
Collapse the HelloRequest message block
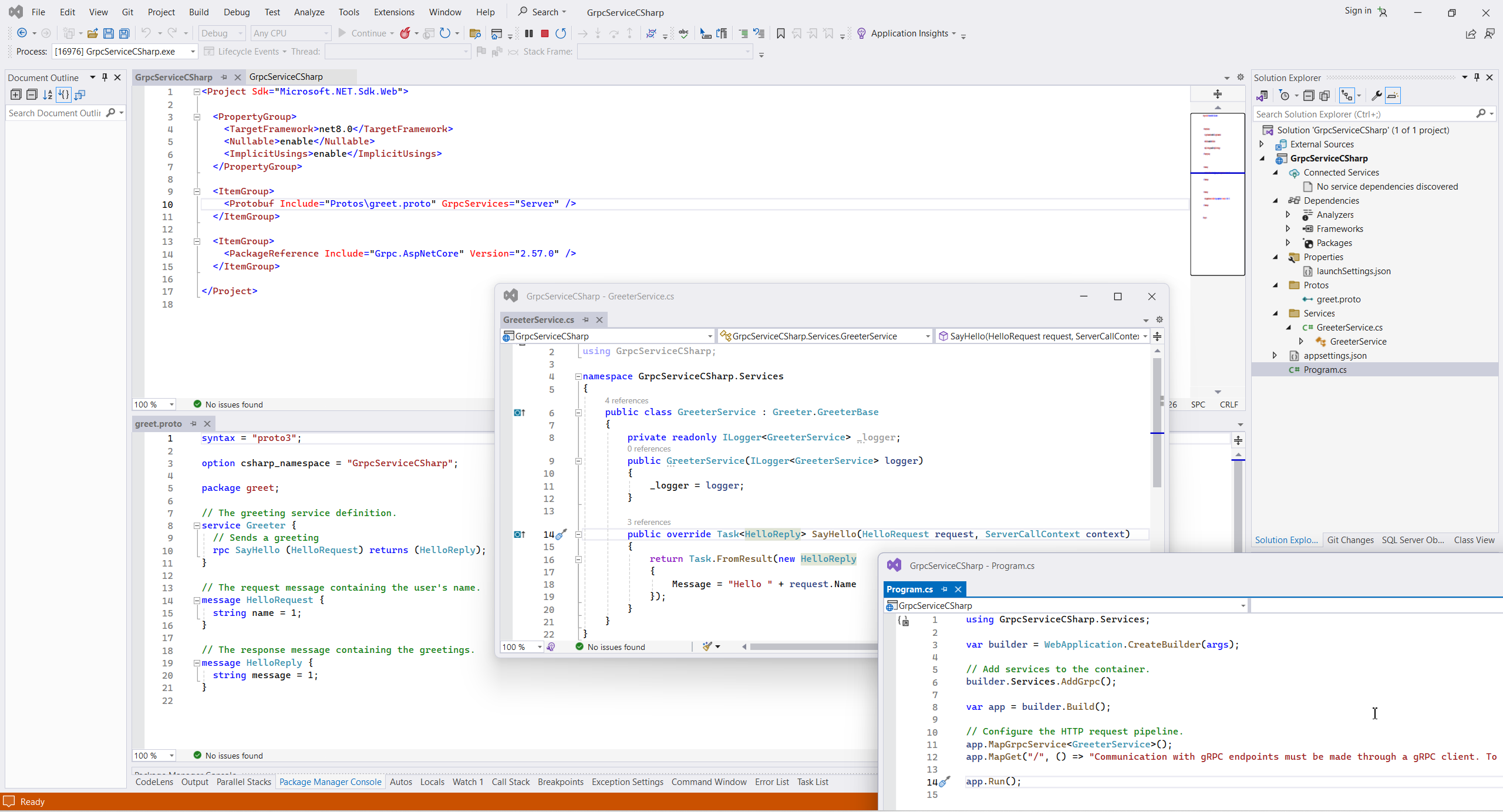point(197,600)
